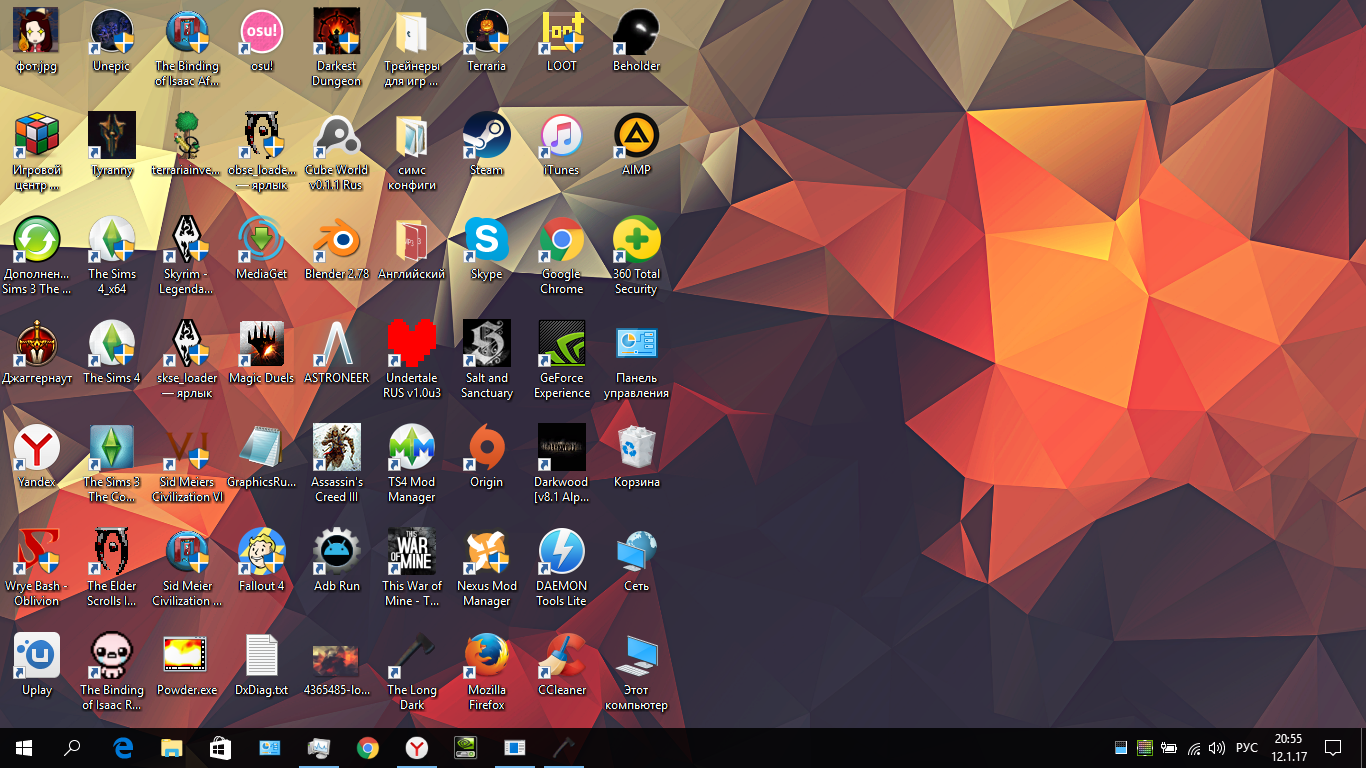Open the симс конфиги folder

click(x=412, y=136)
